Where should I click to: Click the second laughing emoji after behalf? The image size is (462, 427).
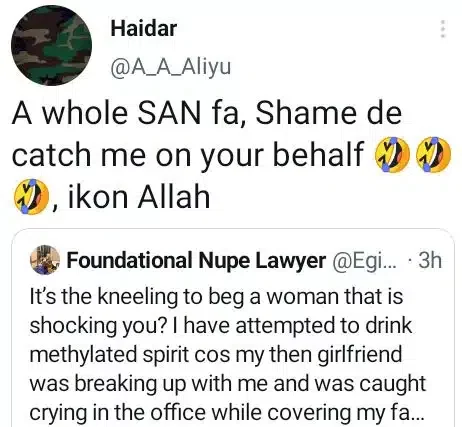click(x=433, y=155)
